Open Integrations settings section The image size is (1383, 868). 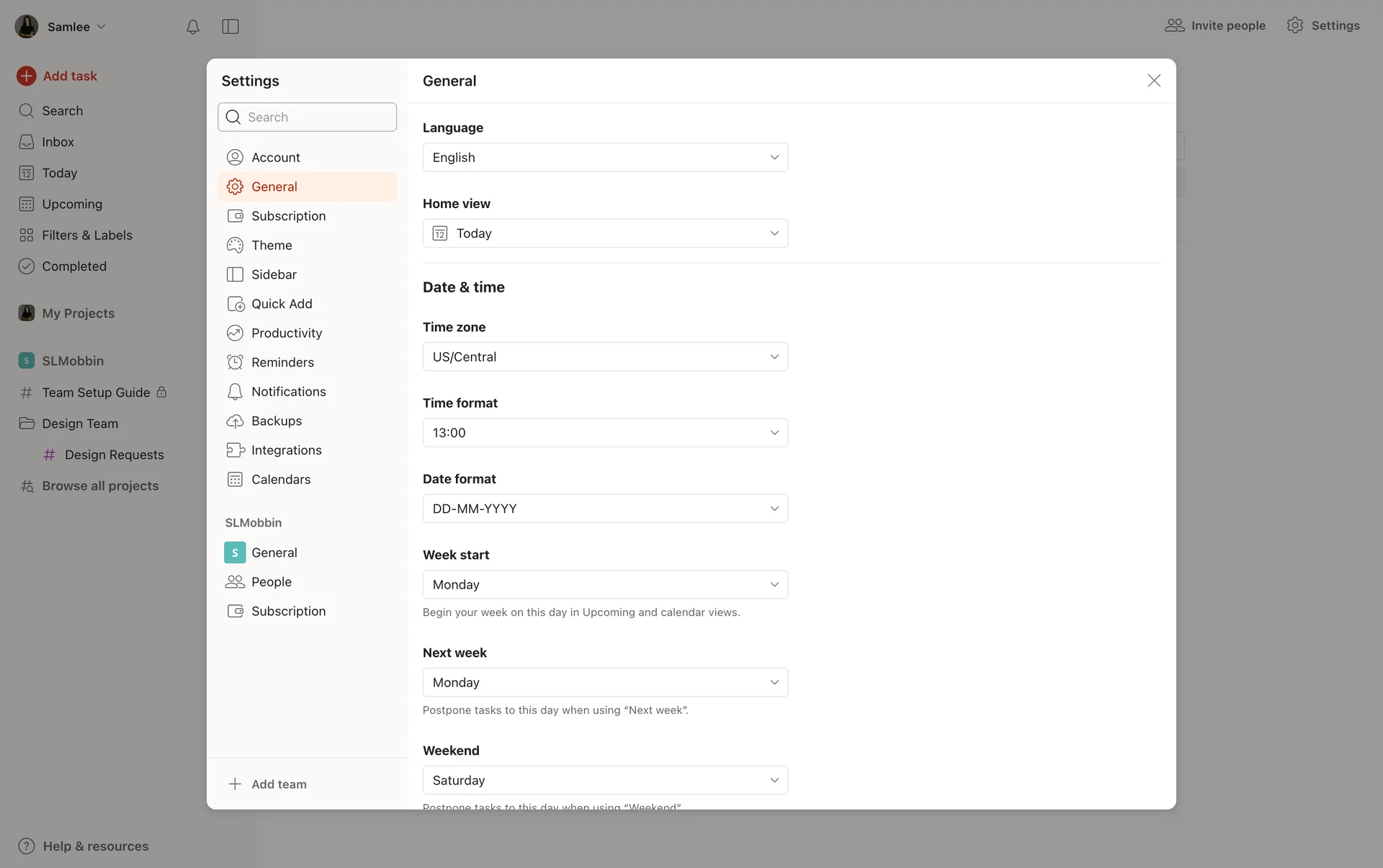(286, 450)
